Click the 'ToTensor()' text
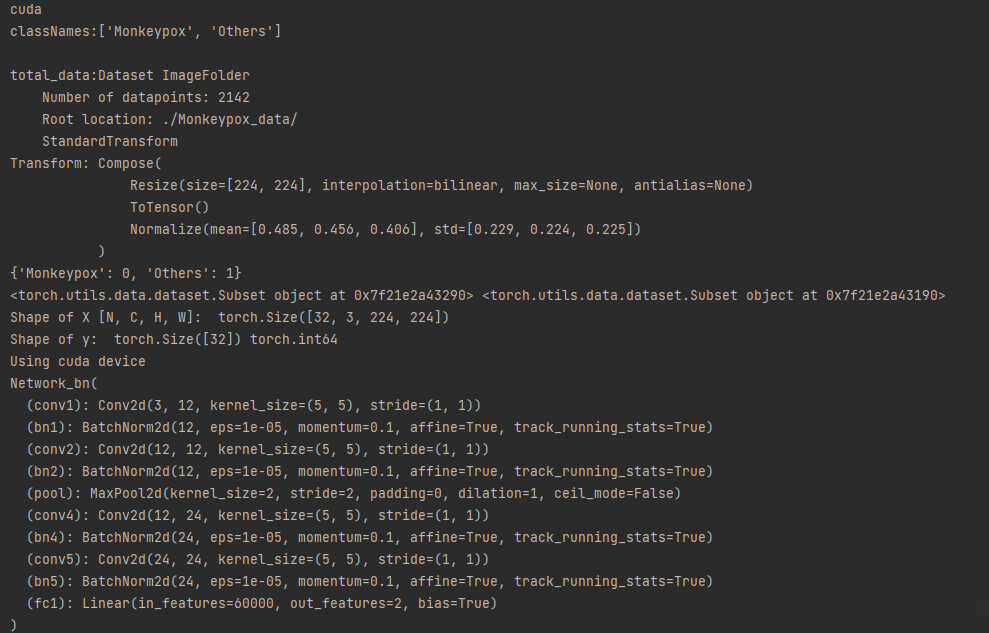The height and width of the screenshot is (633, 989). click(x=170, y=208)
